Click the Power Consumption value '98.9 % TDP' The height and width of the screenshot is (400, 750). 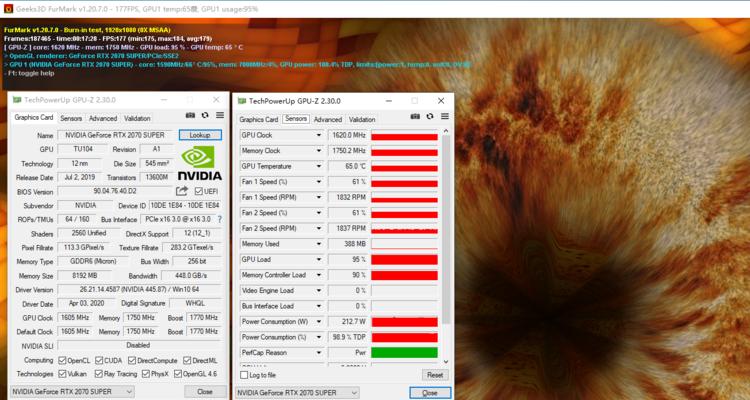(348, 337)
